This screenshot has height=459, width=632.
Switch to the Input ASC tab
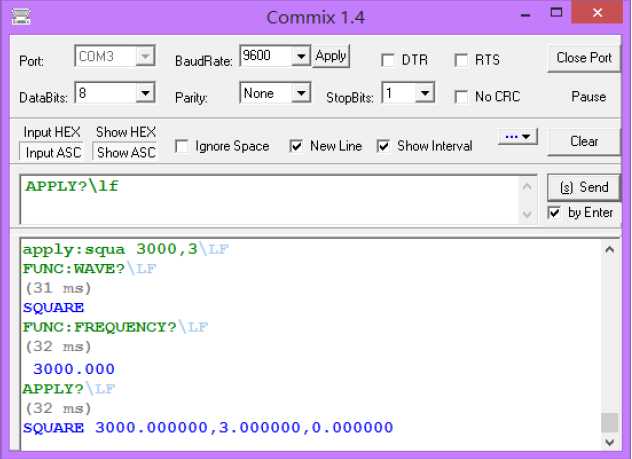click(52, 152)
